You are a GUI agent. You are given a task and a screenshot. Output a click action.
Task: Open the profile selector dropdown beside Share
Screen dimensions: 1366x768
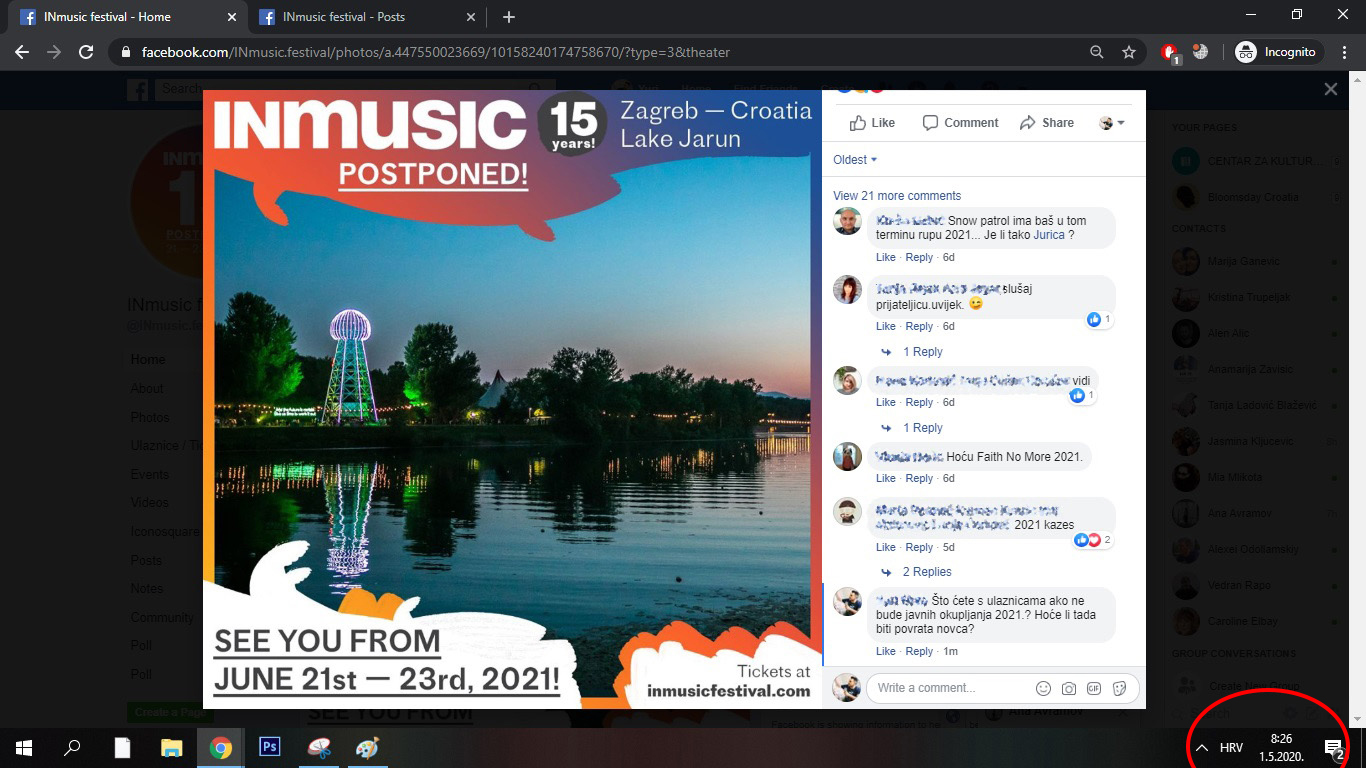[x=1111, y=122]
